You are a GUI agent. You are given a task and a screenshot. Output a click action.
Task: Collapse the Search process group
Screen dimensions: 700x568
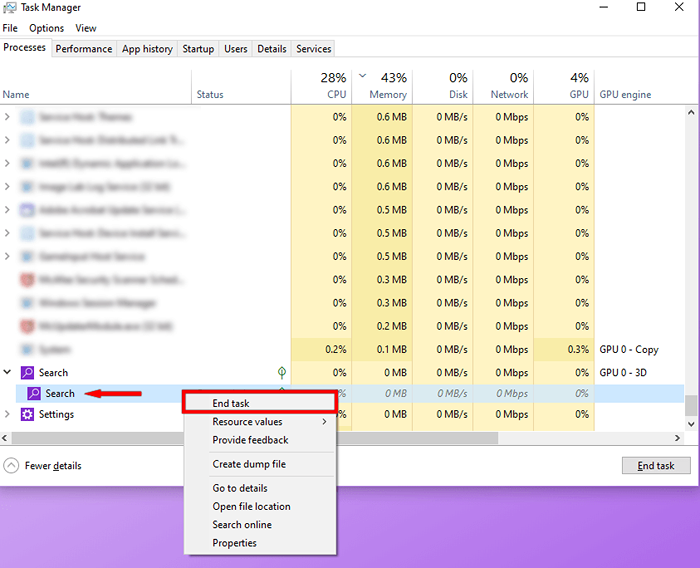(x=7, y=372)
